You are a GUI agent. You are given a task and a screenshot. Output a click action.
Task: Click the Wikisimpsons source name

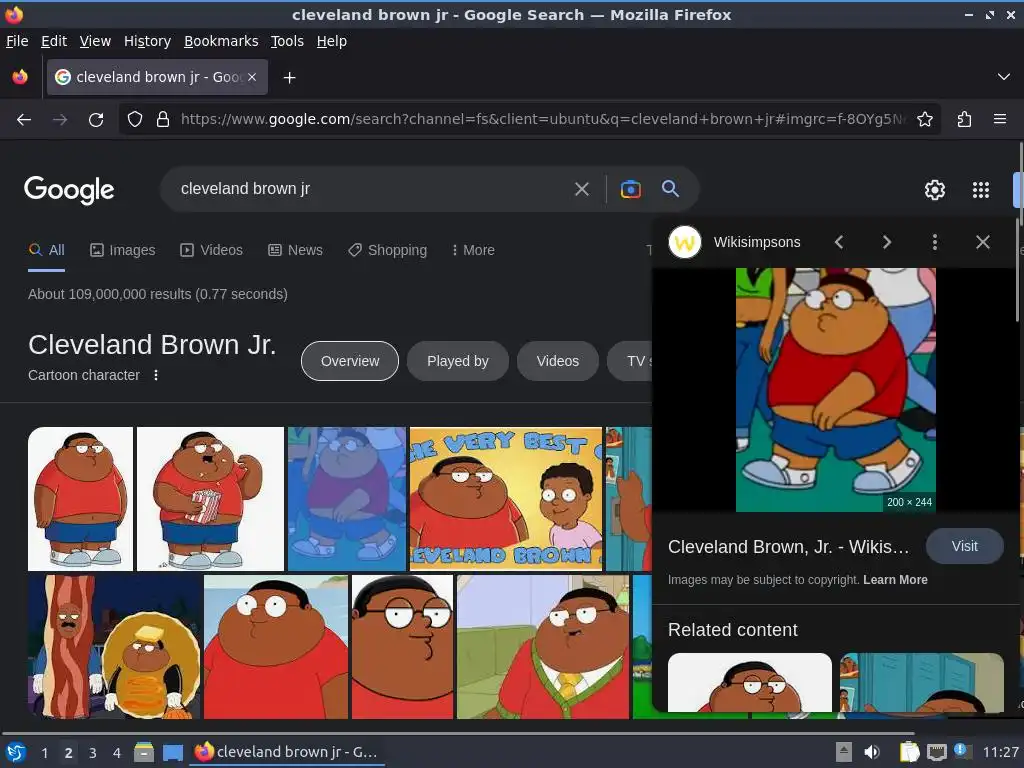click(757, 242)
